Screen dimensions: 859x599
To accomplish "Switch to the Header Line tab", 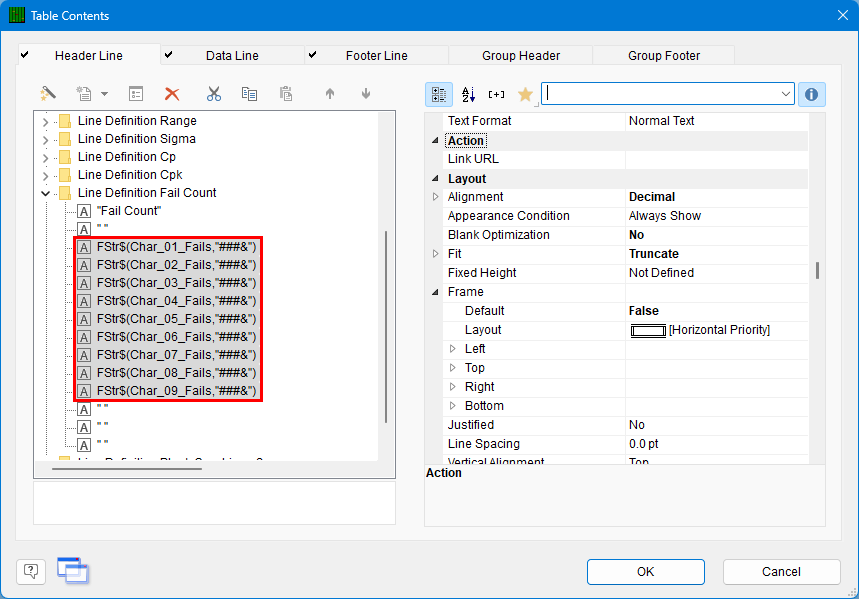I will [x=89, y=55].
